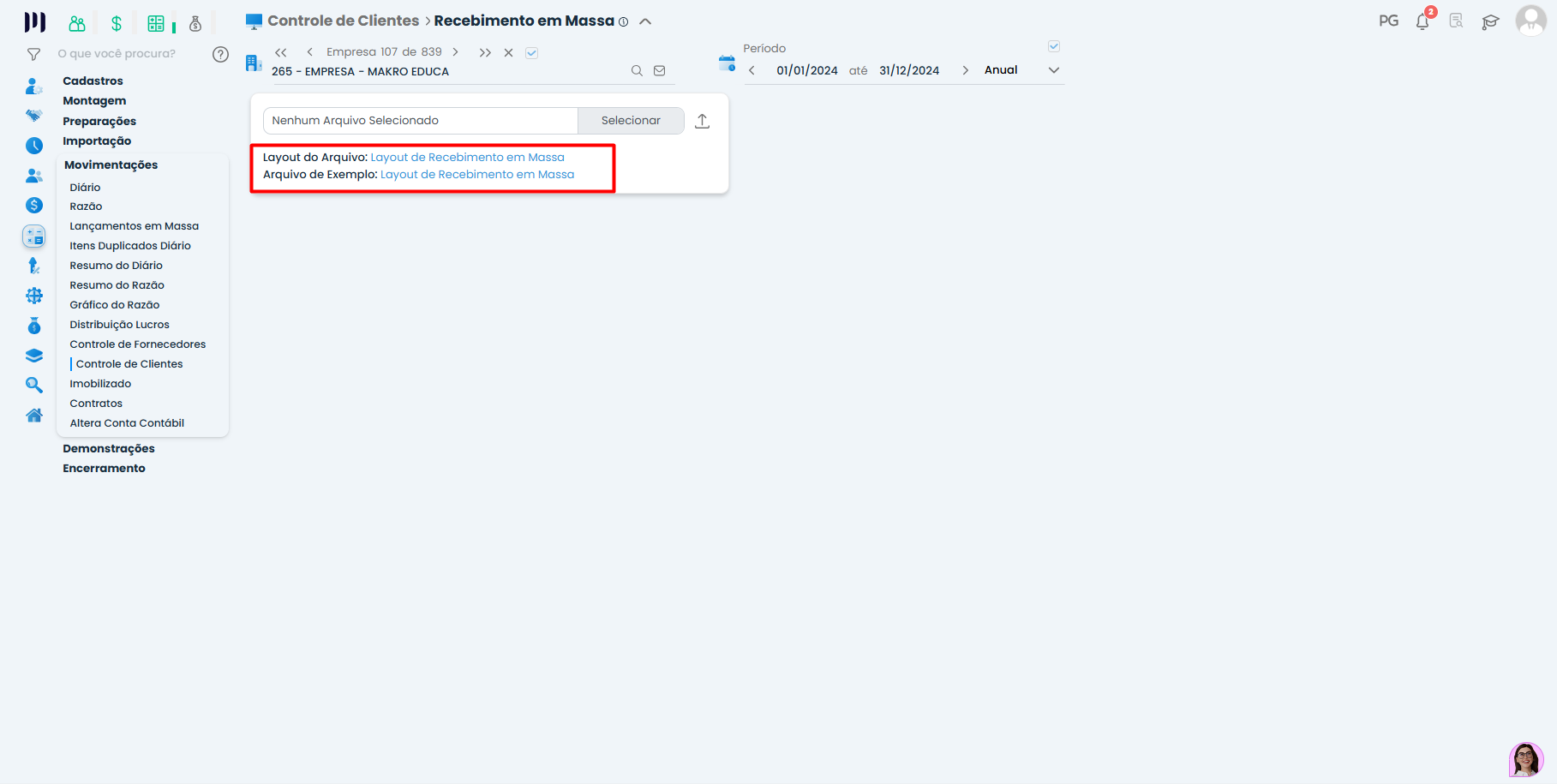Open the document search icon in header

click(x=1456, y=21)
